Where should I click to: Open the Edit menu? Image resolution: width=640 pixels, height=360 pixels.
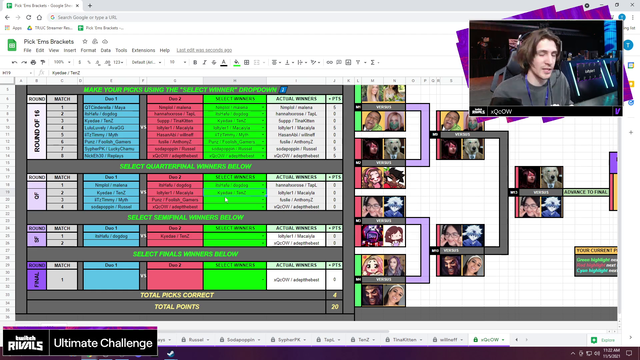[x=40, y=50]
